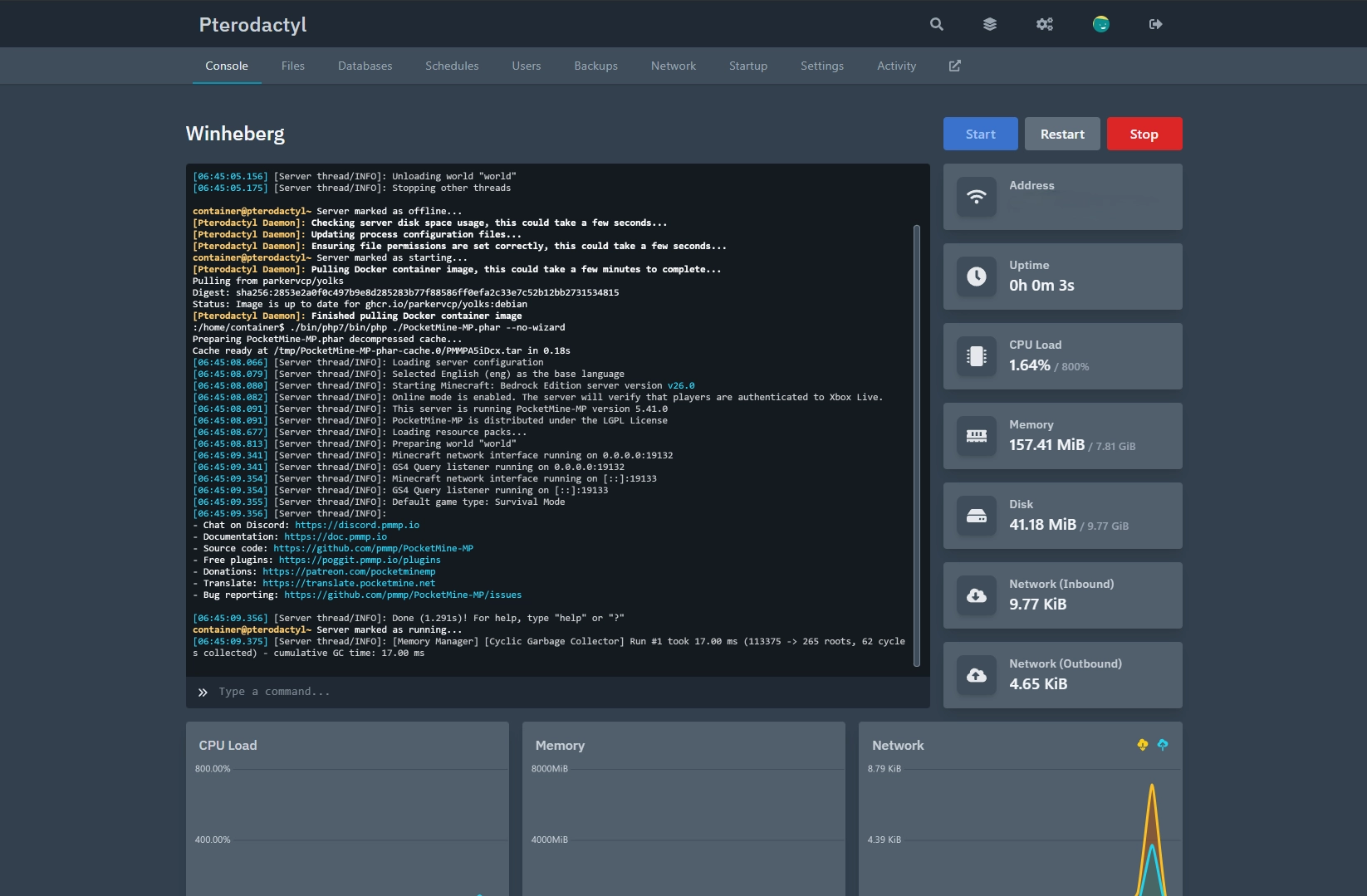
Task: Click the inbound value 9.77 KiB
Action: tap(1037, 604)
